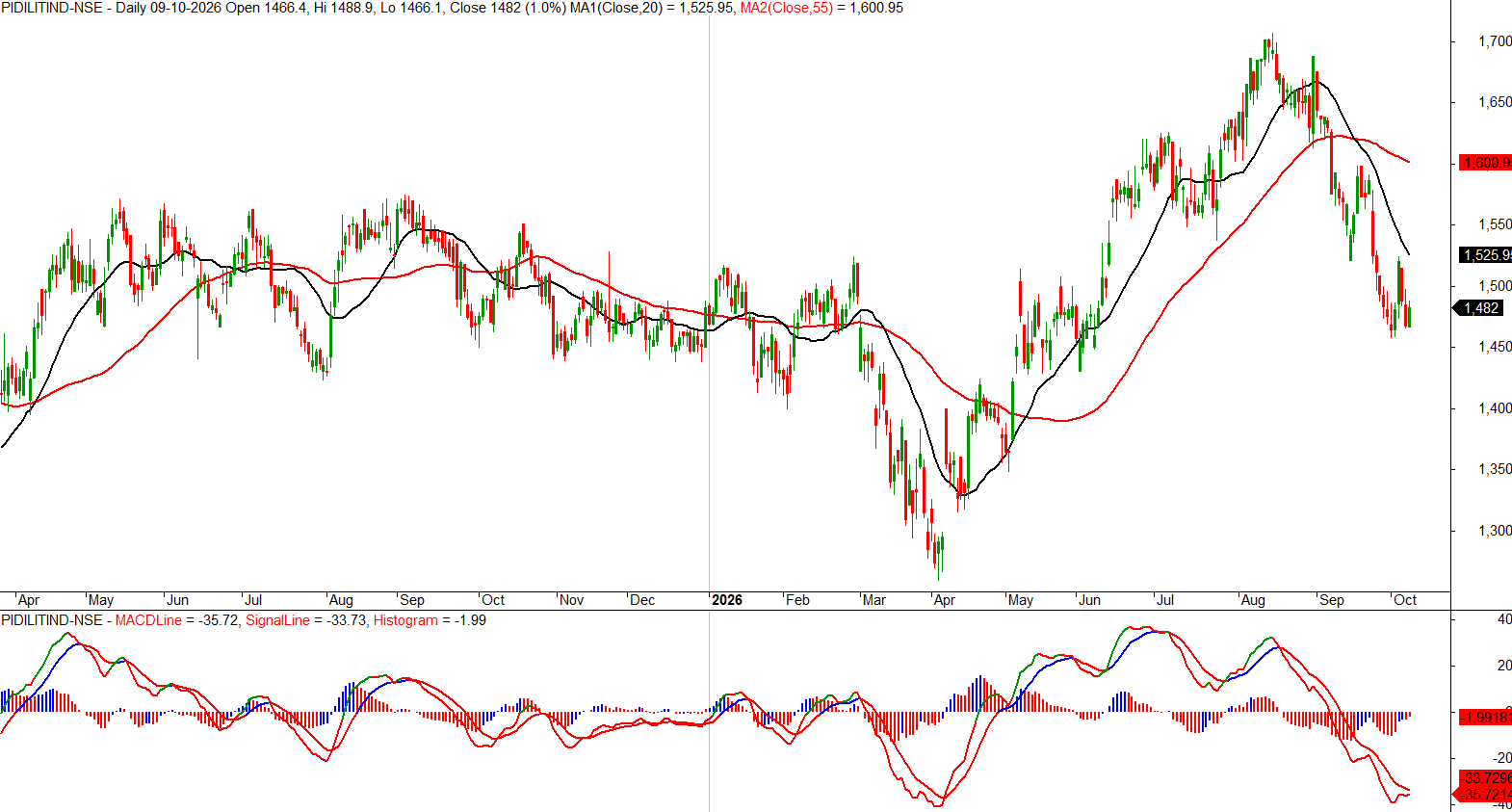This screenshot has height=812, width=1512.
Task: Click the -1.9918 histogram value tag
Action: pyautogui.click(x=1486, y=718)
